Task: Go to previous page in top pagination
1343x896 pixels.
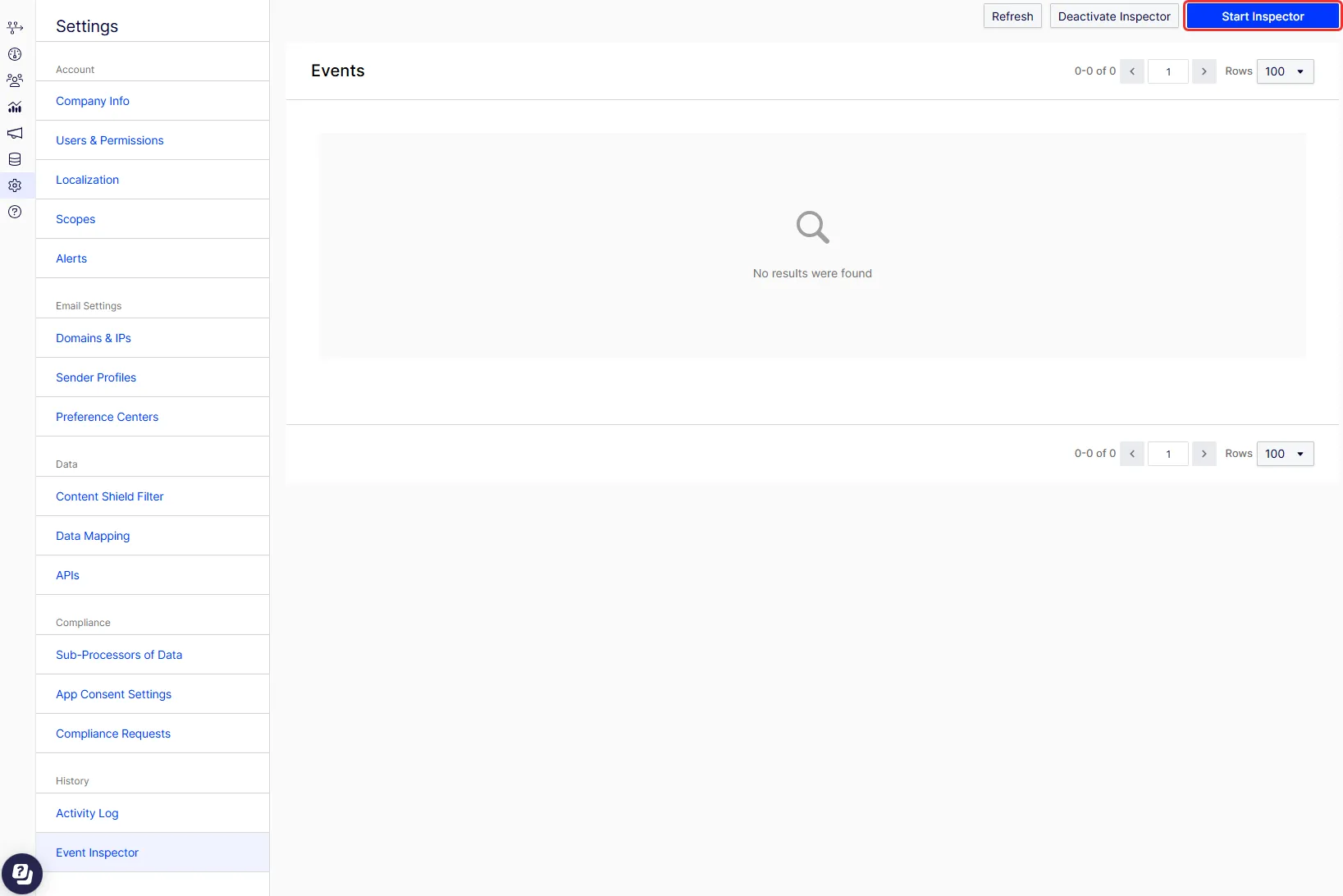Action: pos(1132,71)
